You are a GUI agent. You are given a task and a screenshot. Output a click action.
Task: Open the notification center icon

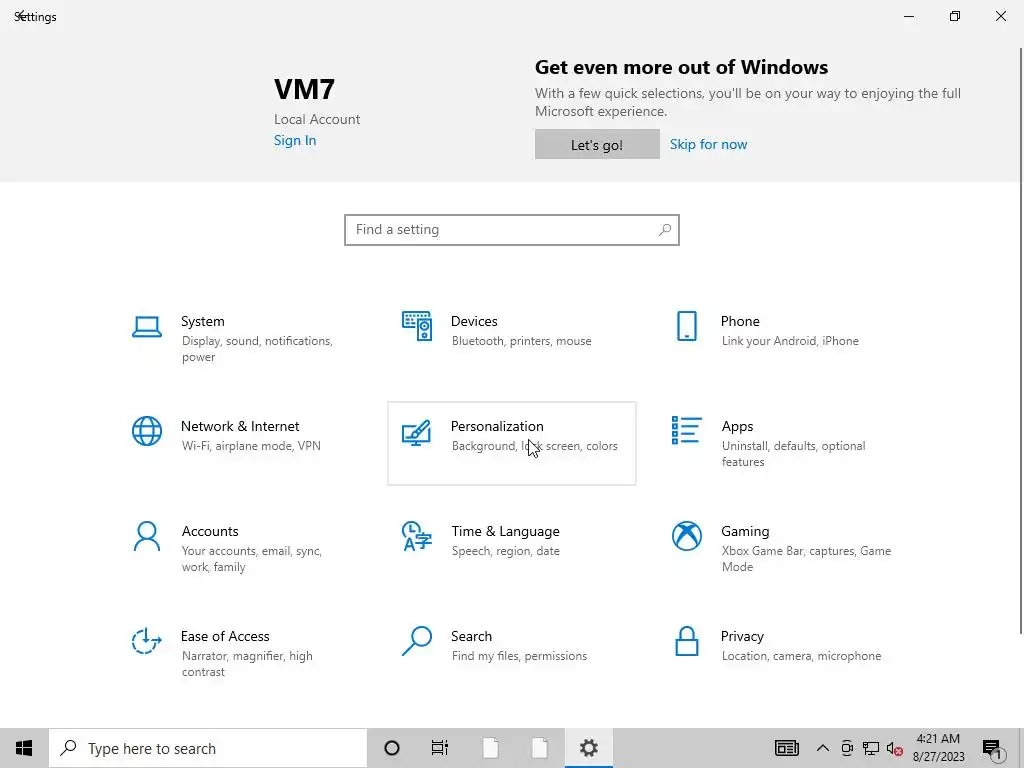992,749
